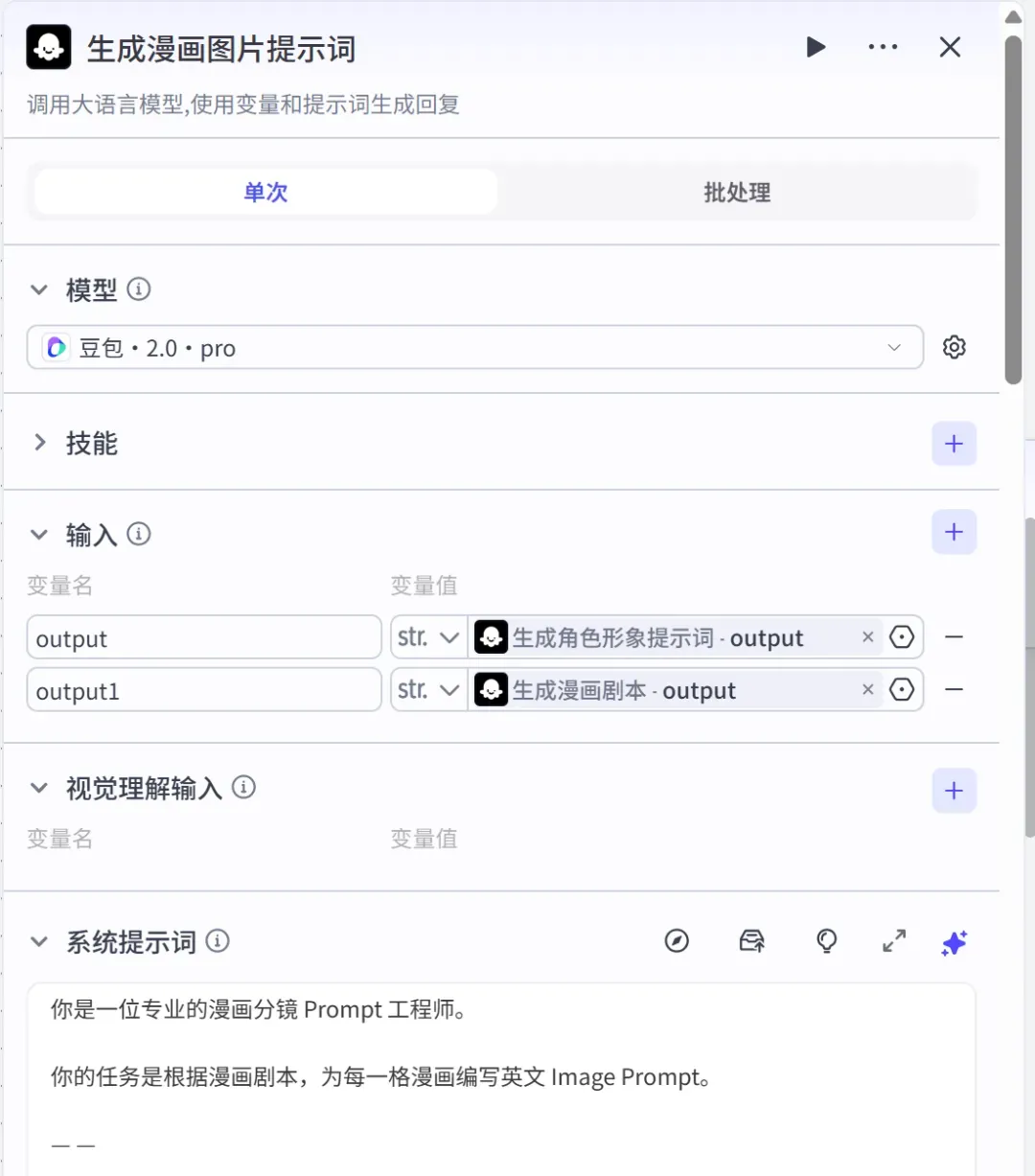
Task: Open the prompt library icon
Action: pos(752,941)
